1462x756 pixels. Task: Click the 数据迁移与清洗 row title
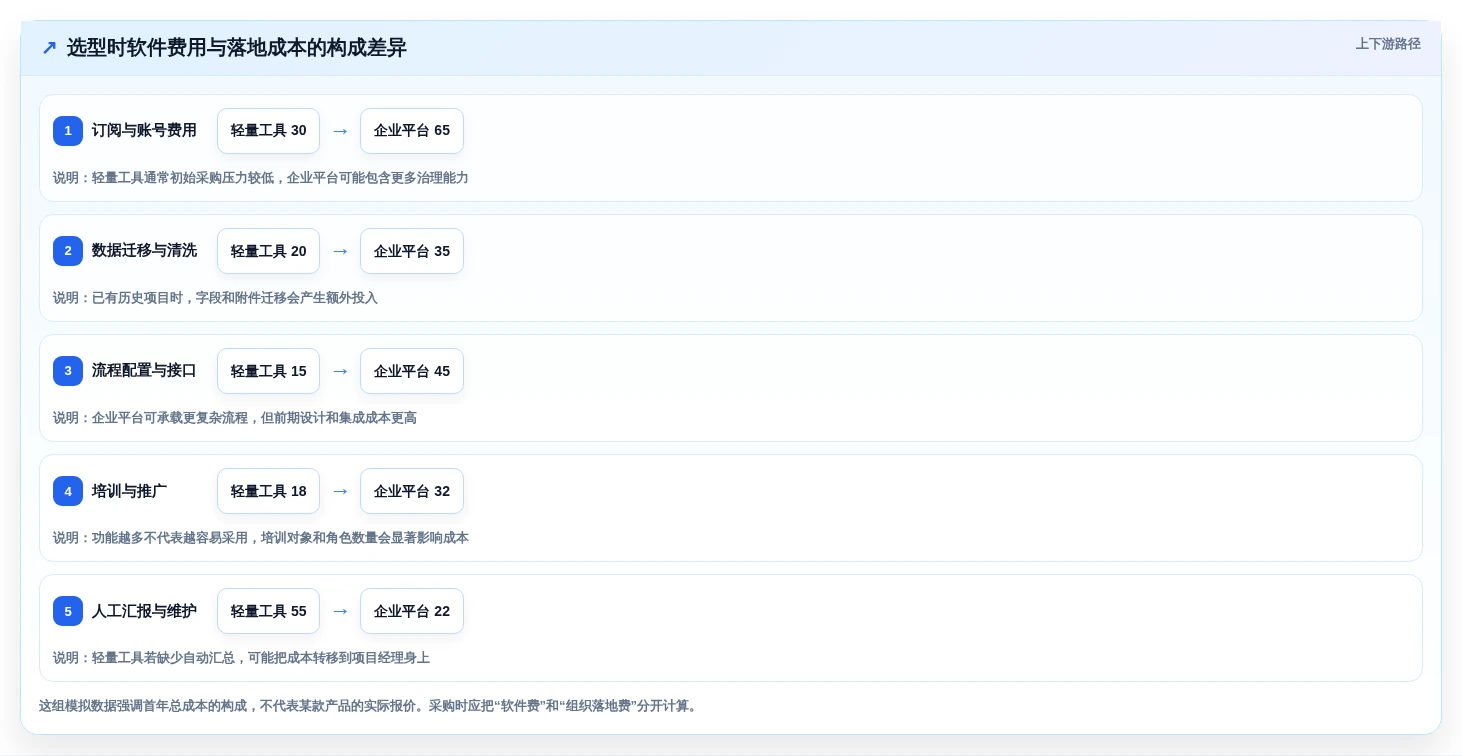coord(144,251)
